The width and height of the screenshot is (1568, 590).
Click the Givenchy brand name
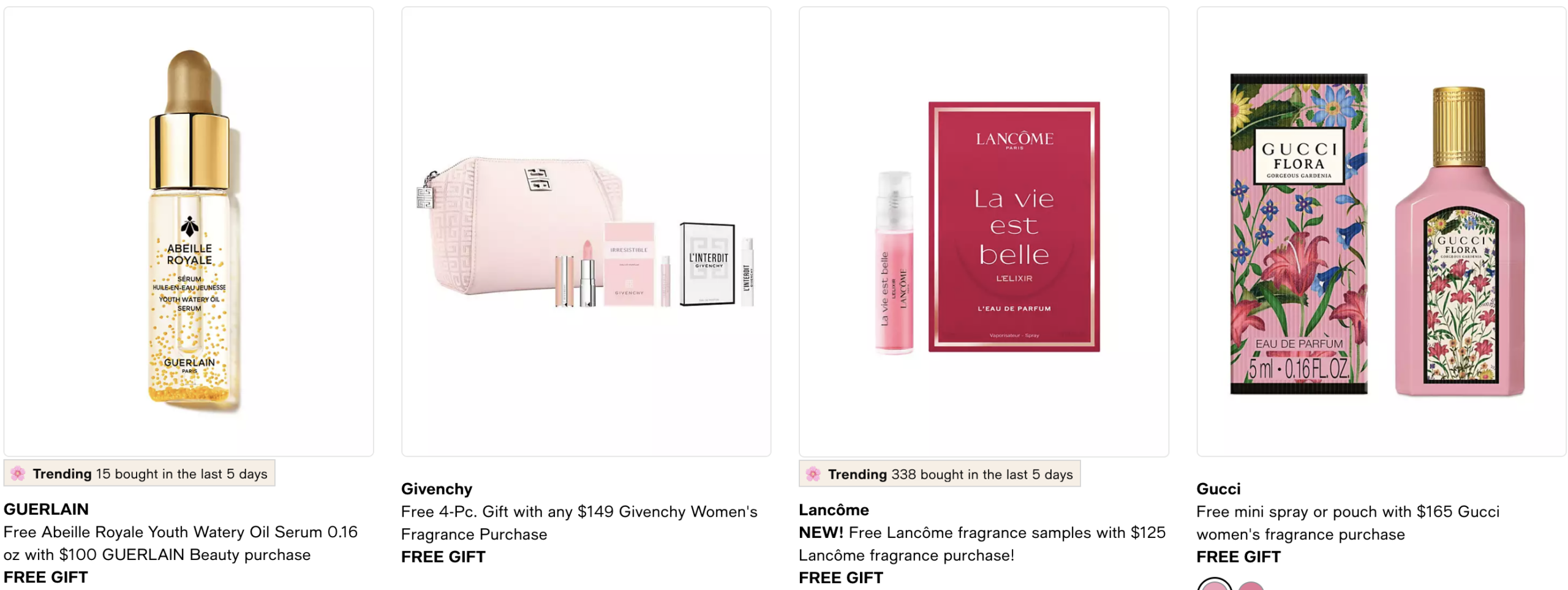[x=437, y=489]
